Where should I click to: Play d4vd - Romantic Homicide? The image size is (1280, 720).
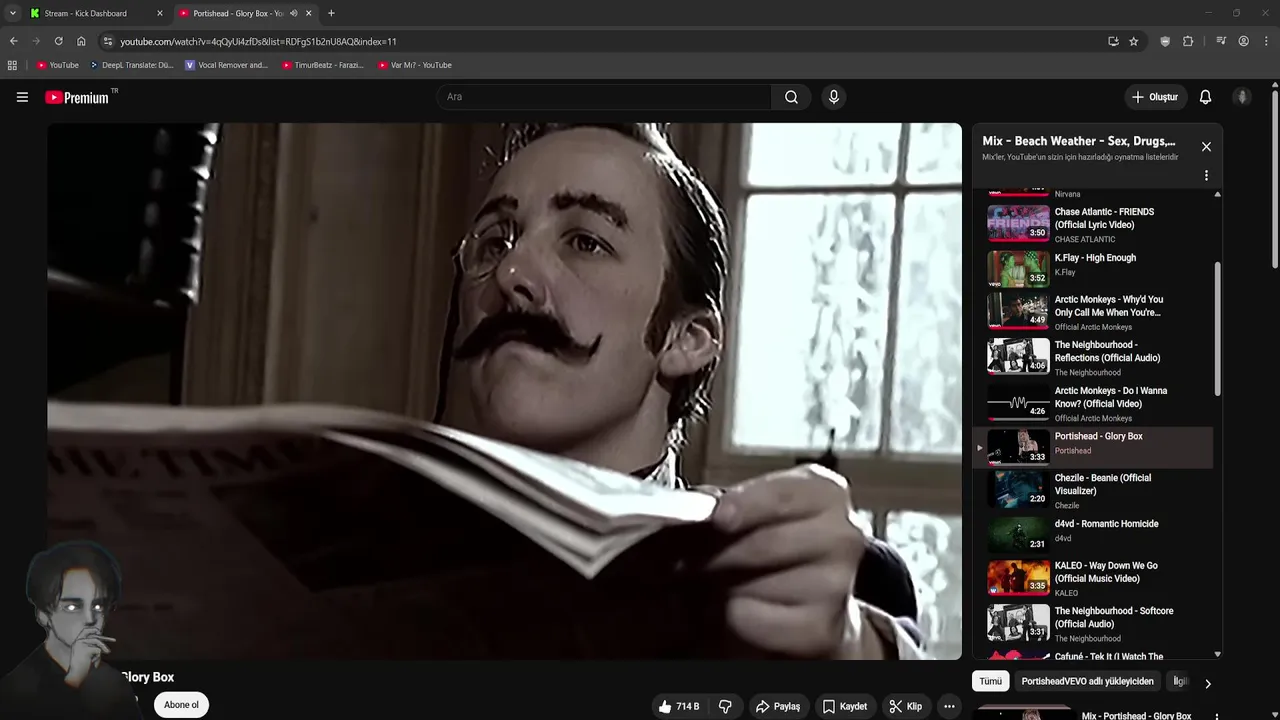[1093, 534]
